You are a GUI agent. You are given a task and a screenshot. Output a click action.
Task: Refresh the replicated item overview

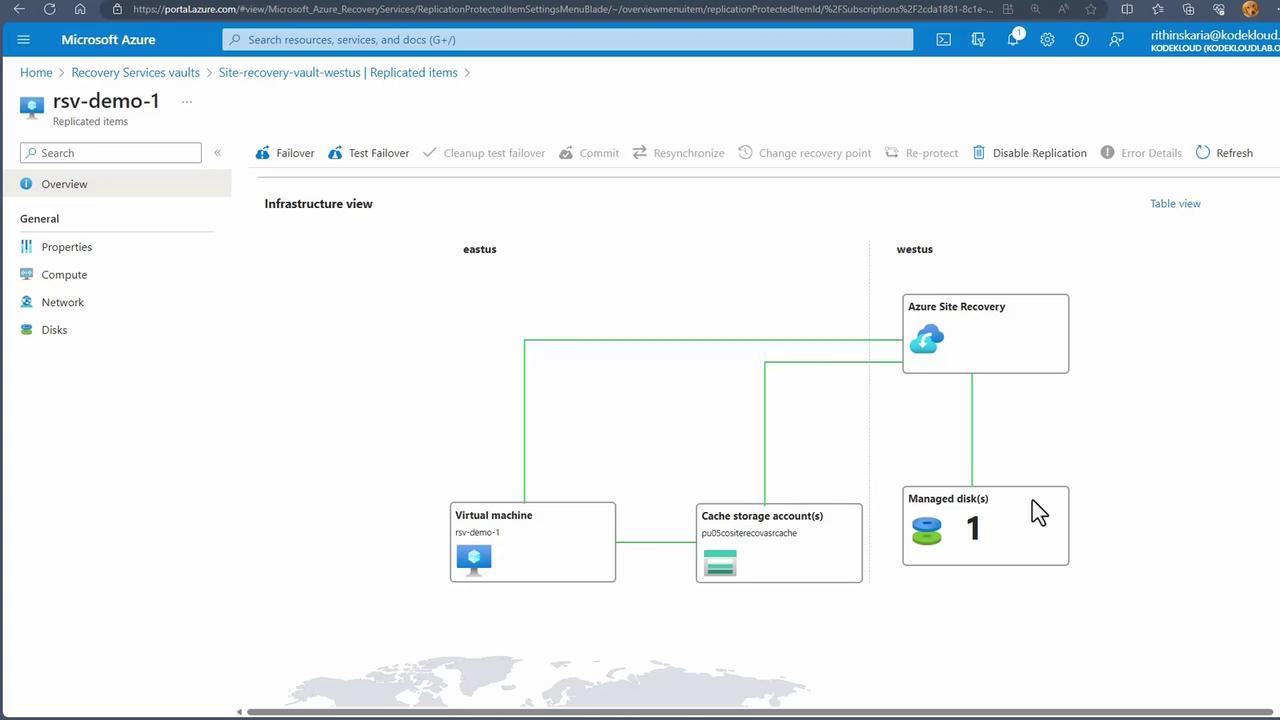tap(1224, 153)
